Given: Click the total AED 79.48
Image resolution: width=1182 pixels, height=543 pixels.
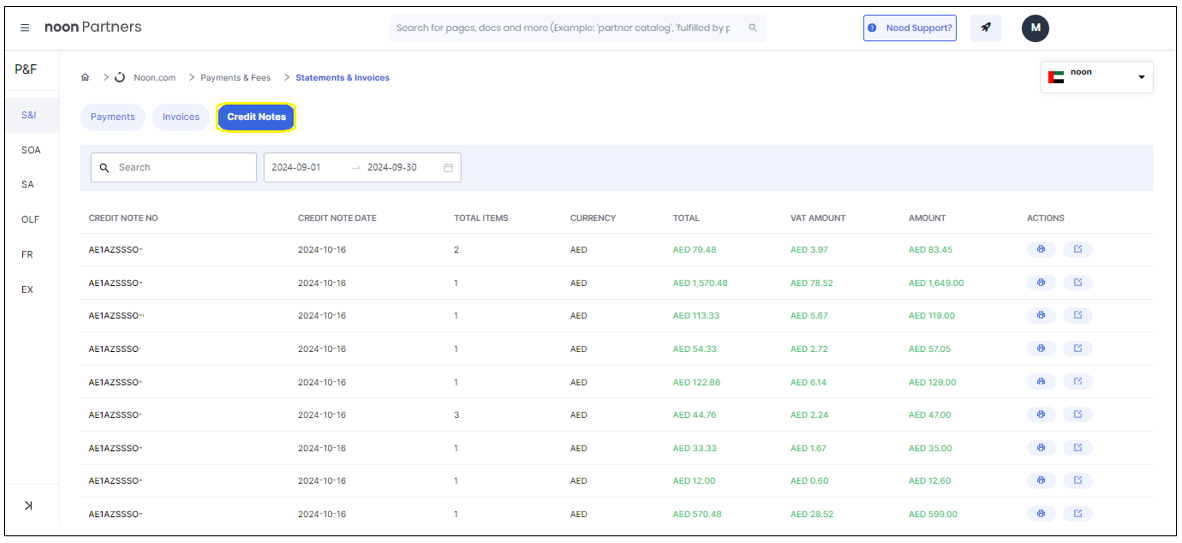Looking at the screenshot, I should [x=694, y=250].
